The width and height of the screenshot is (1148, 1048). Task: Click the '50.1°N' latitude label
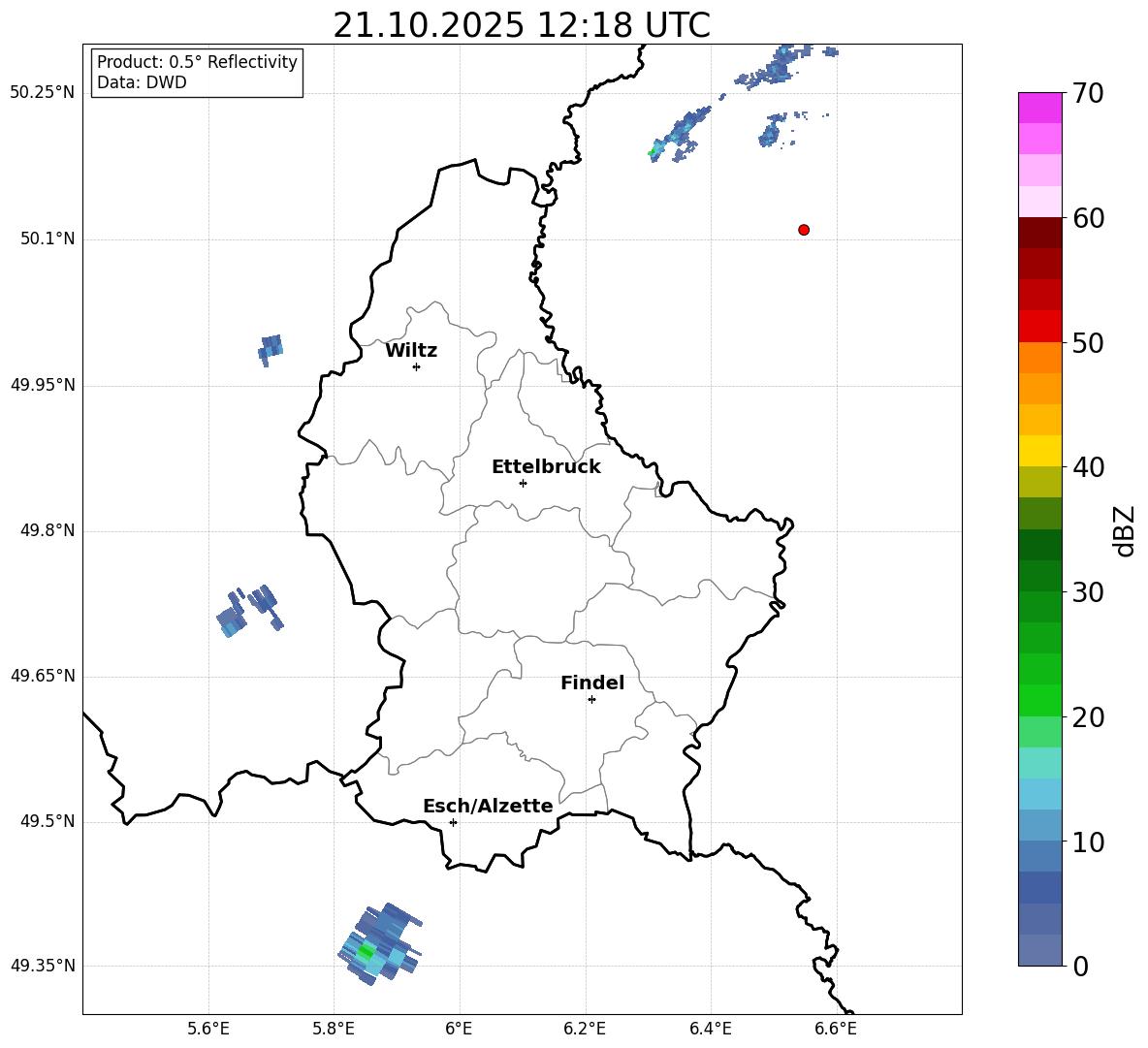coord(48,239)
